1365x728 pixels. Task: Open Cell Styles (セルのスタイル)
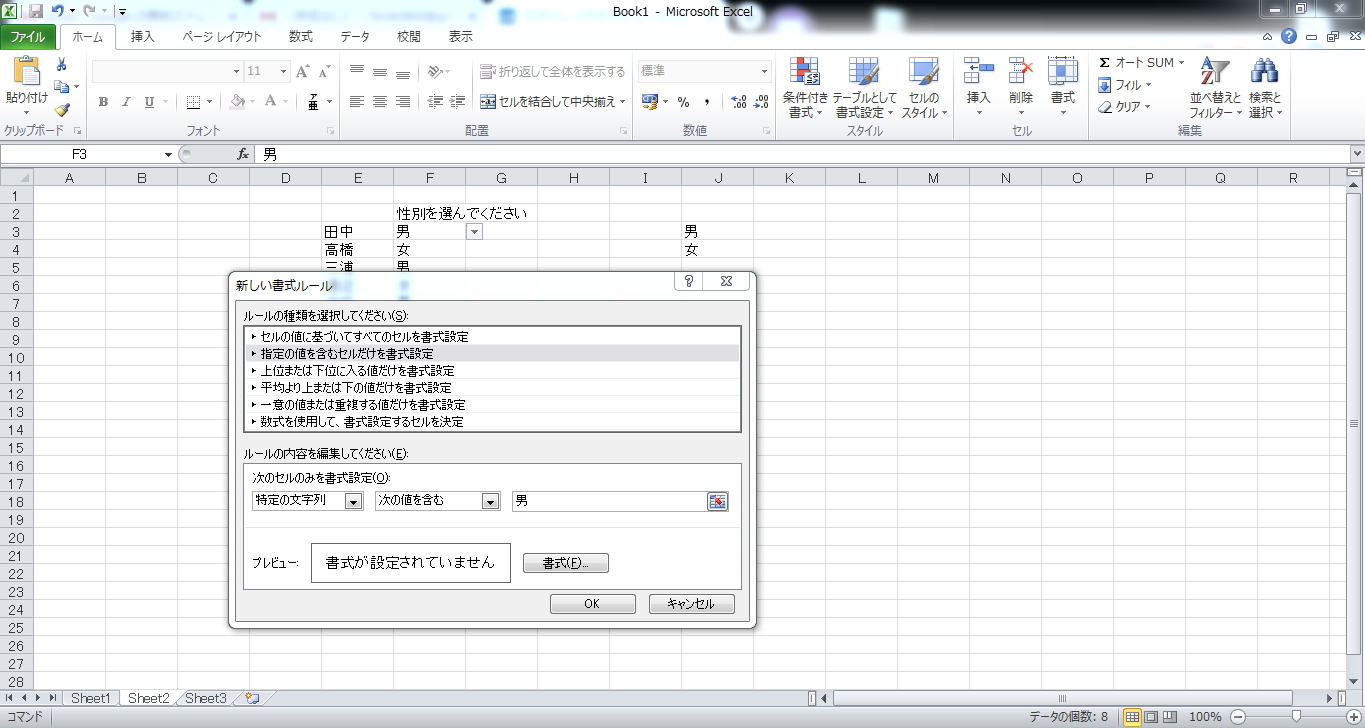click(x=924, y=88)
